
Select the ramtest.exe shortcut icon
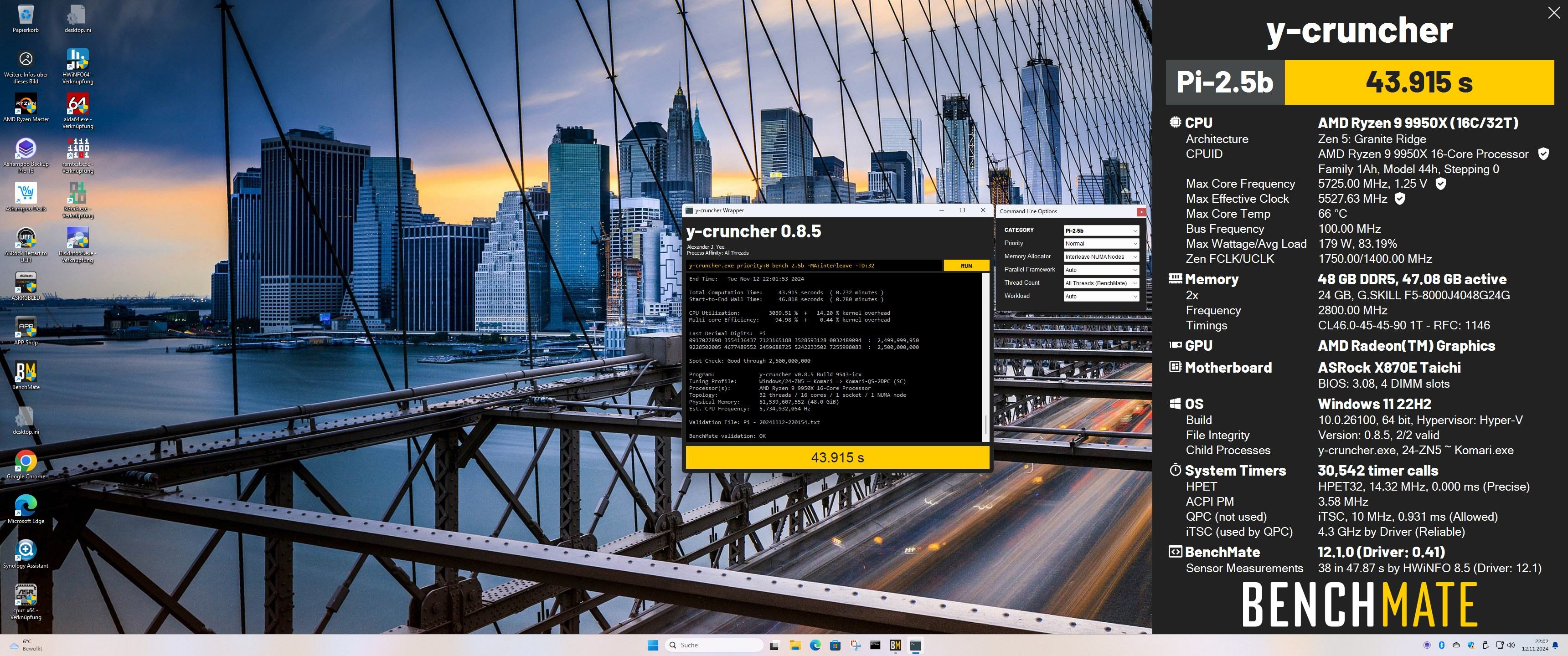tap(77, 155)
